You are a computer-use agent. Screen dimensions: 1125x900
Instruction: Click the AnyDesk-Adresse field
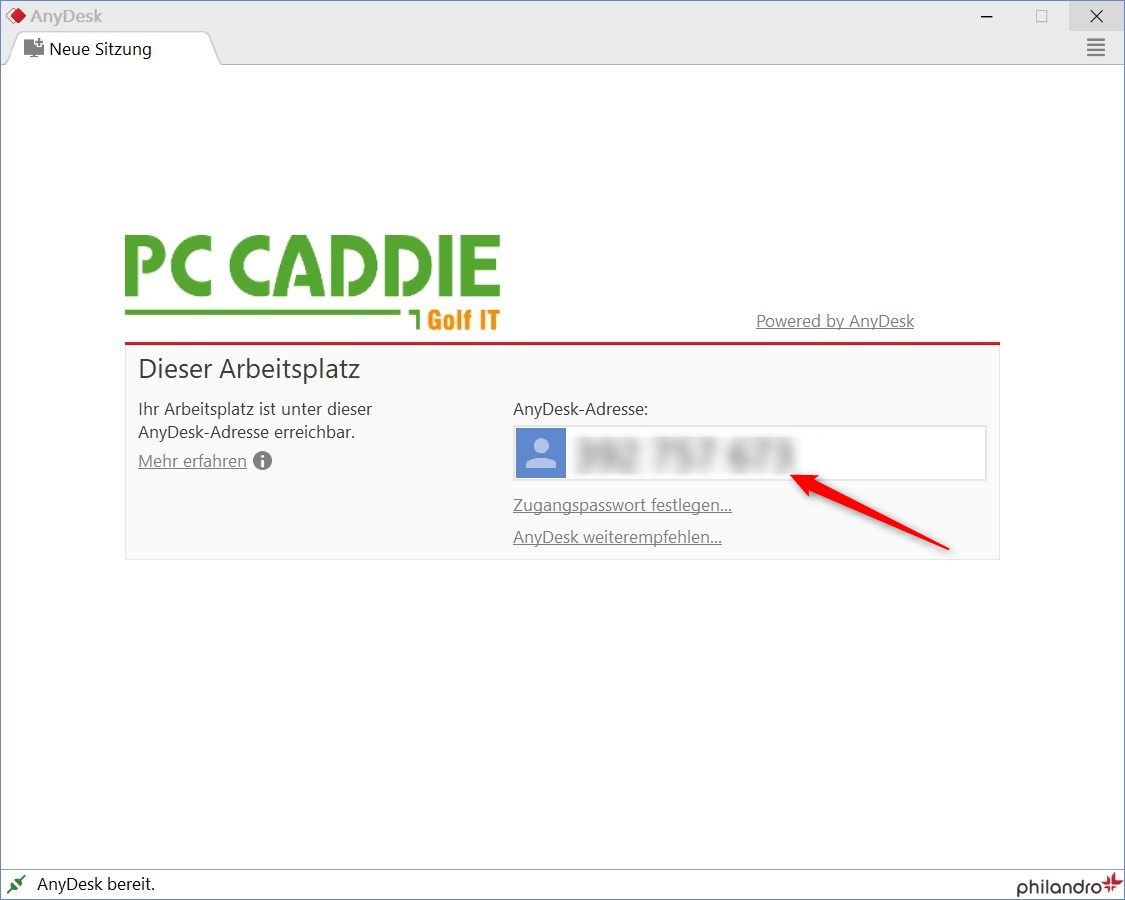pyautogui.click(x=750, y=453)
